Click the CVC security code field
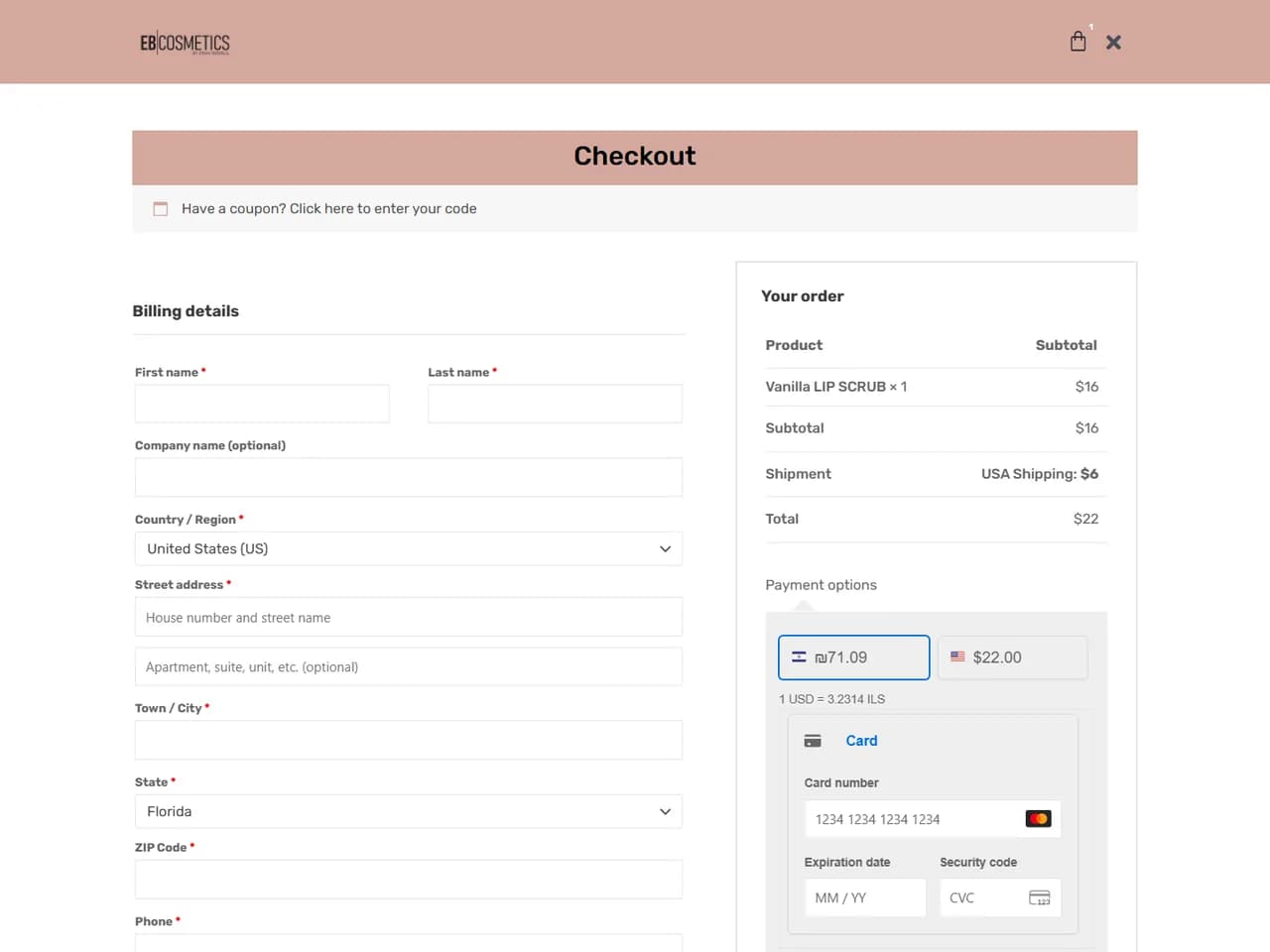Screen dimensions: 1270x952 (1000, 897)
